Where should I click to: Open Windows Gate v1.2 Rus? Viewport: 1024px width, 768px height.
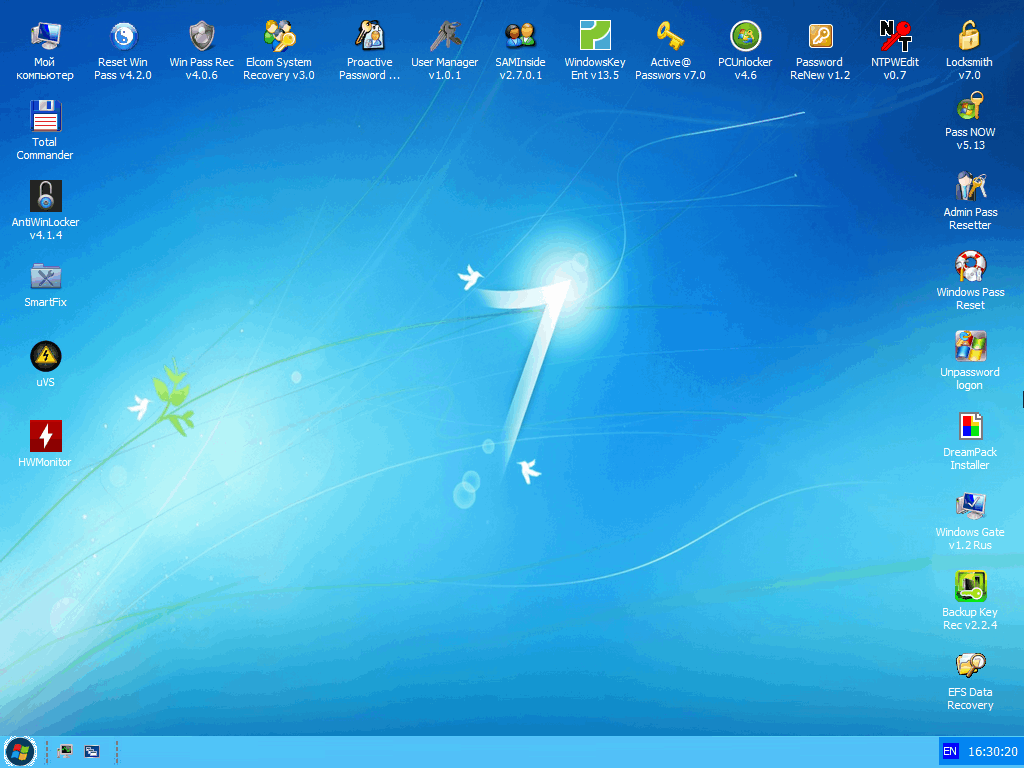[970, 507]
